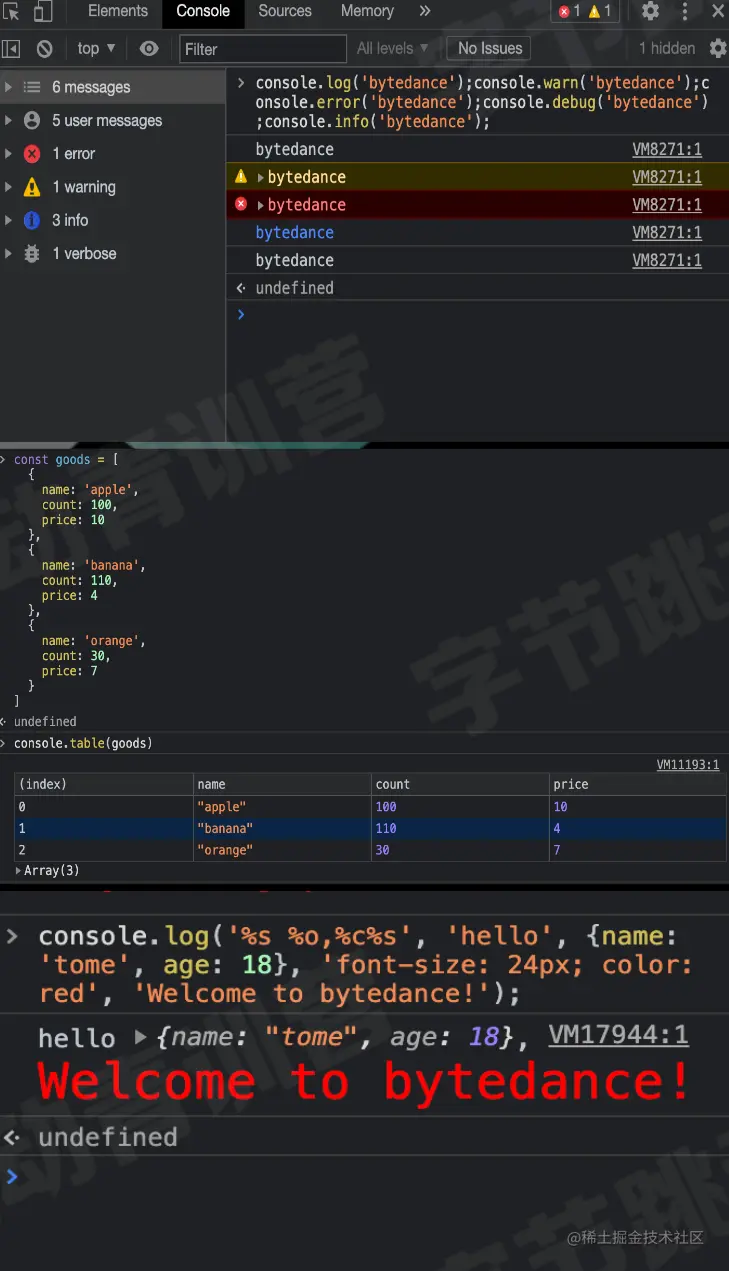Image resolution: width=729 pixels, height=1271 pixels.
Task: Select the 6 messages list icon
Action: pyautogui.click(x=32, y=87)
